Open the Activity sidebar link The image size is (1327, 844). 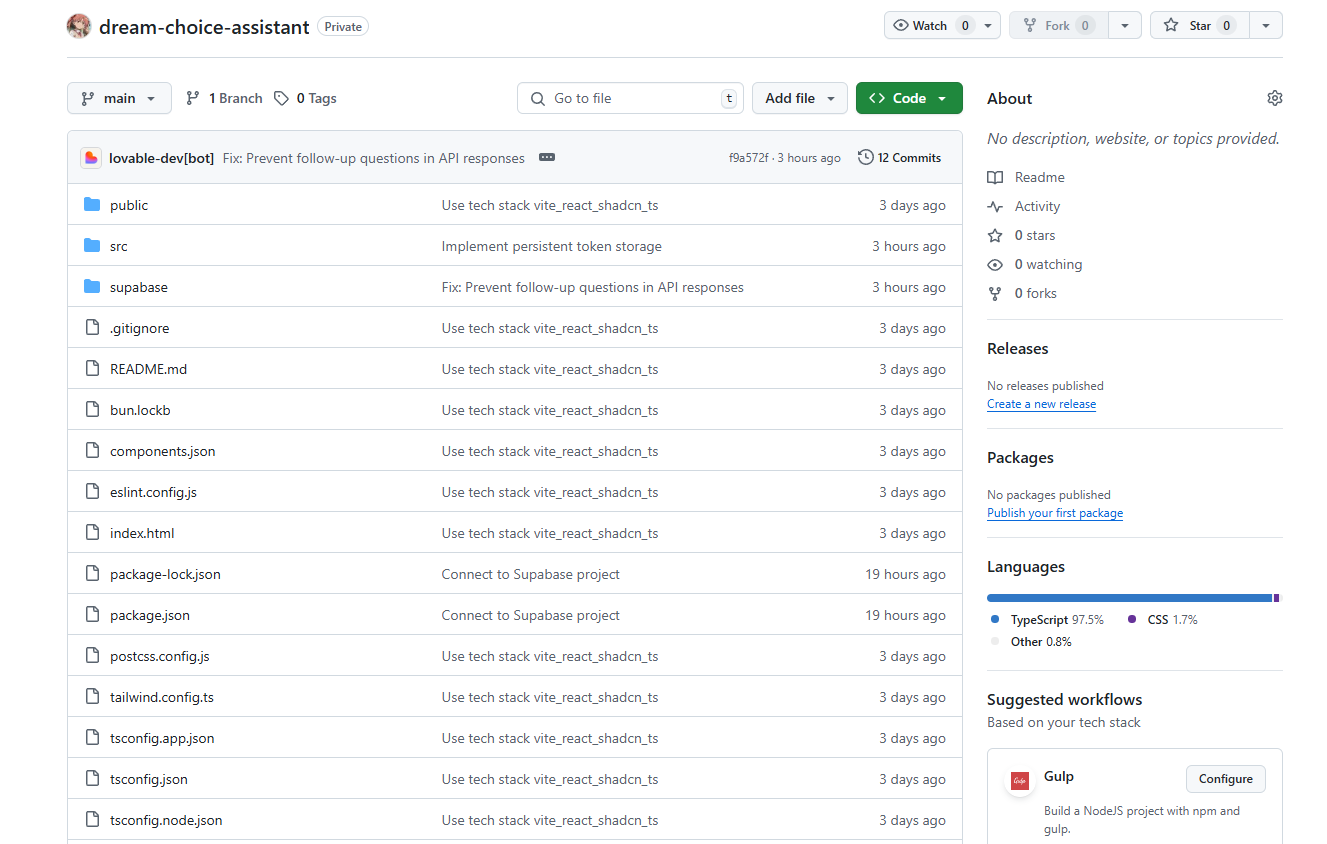pos(1024,206)
